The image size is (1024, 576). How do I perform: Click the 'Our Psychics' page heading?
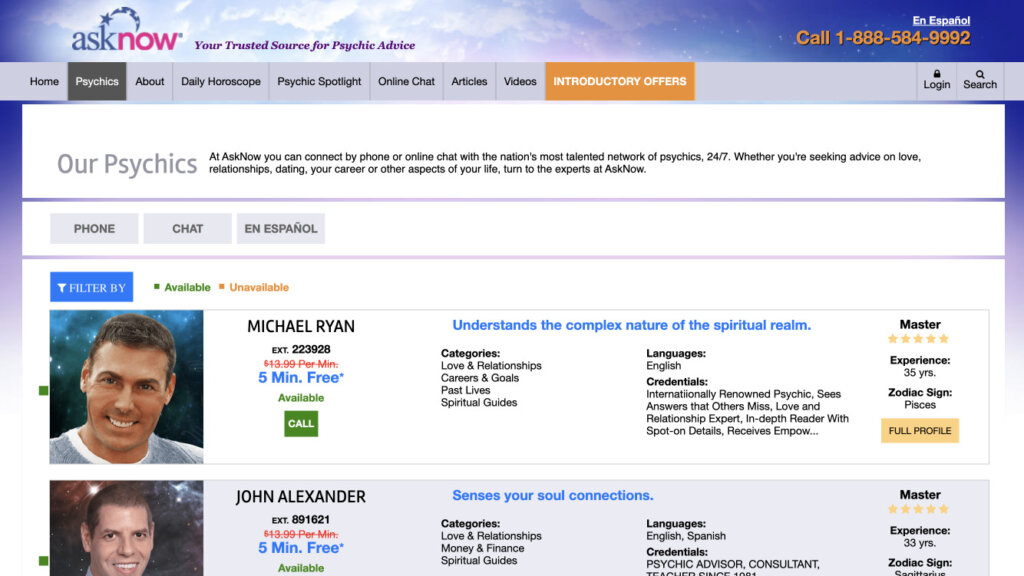tap(127, 164)
